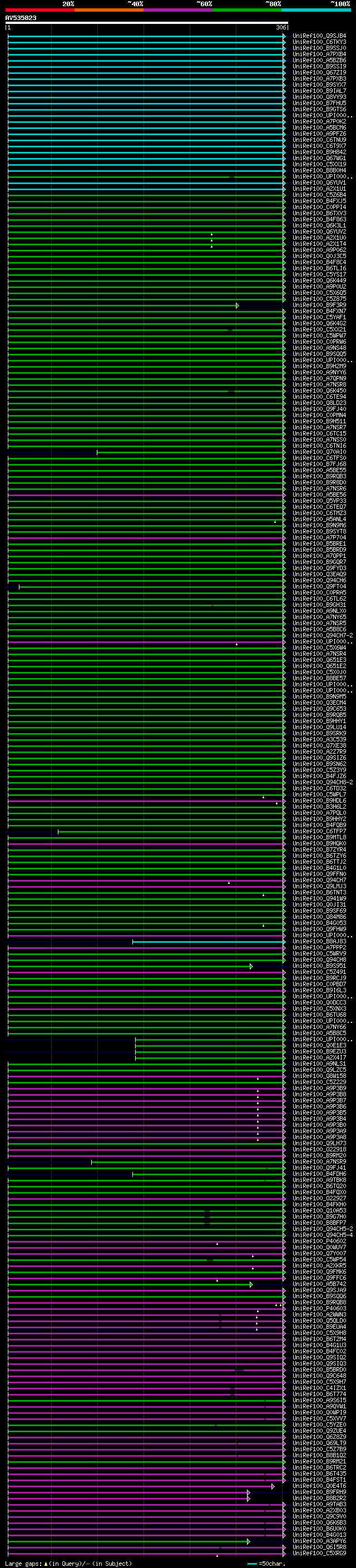
Task: Click the UniRef100_C5Z491 label
Action: (x=319, y=972)
